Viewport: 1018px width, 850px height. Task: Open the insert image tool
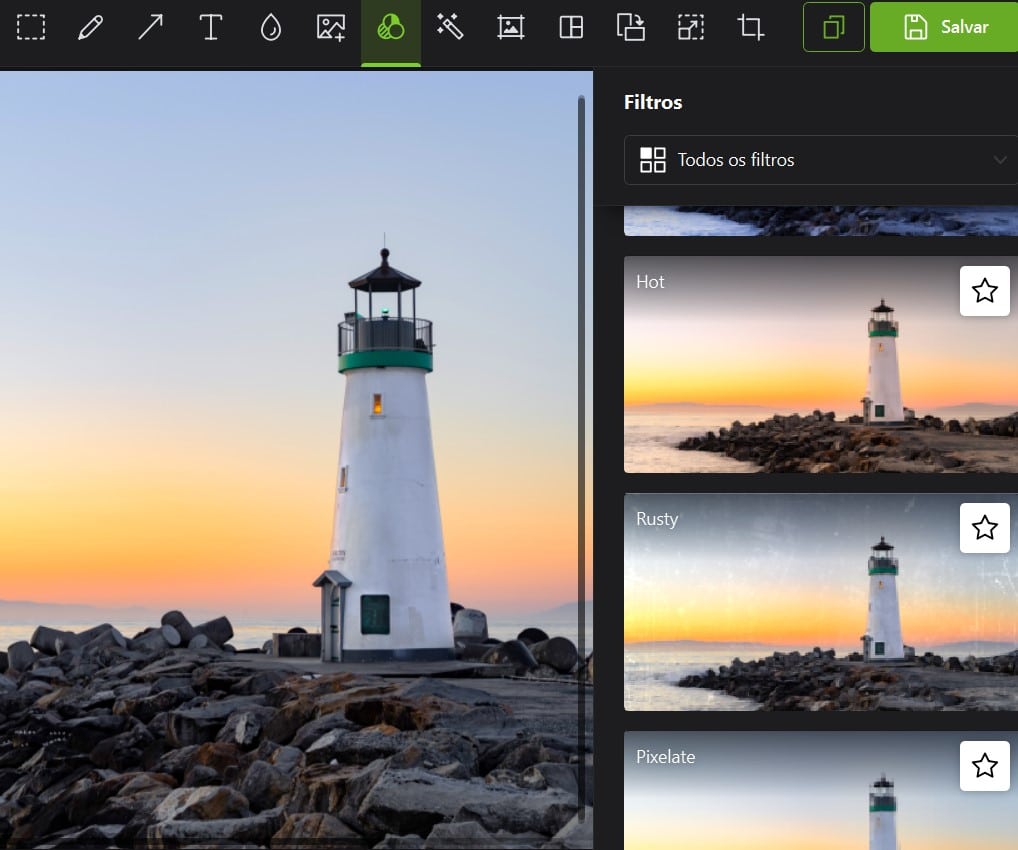pos(330,27)
